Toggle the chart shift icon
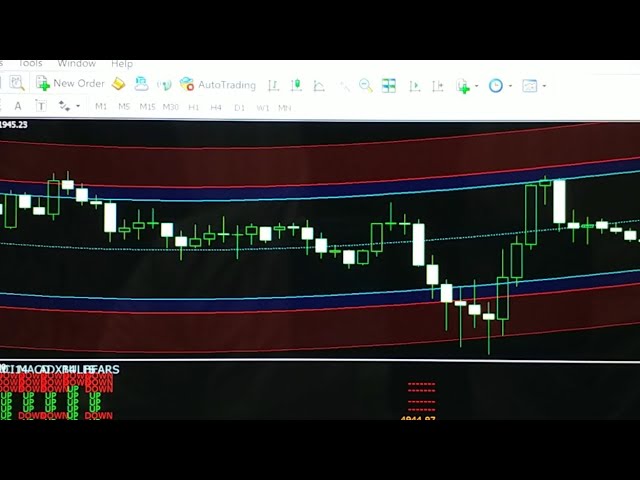This screenshot has height=480, width=640. click(x=438, y=86)
